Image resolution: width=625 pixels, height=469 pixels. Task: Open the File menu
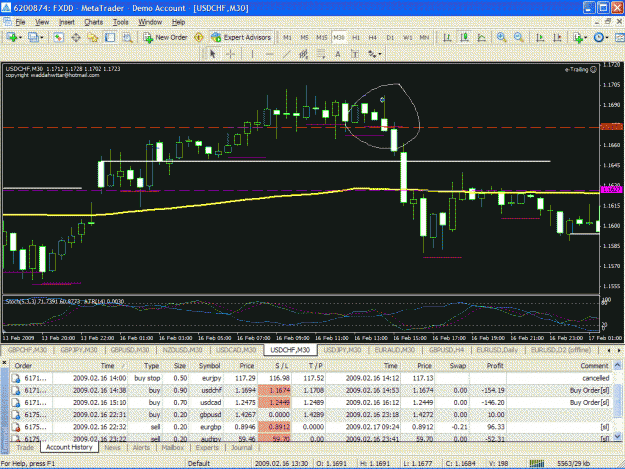click(x=20, y=22)
